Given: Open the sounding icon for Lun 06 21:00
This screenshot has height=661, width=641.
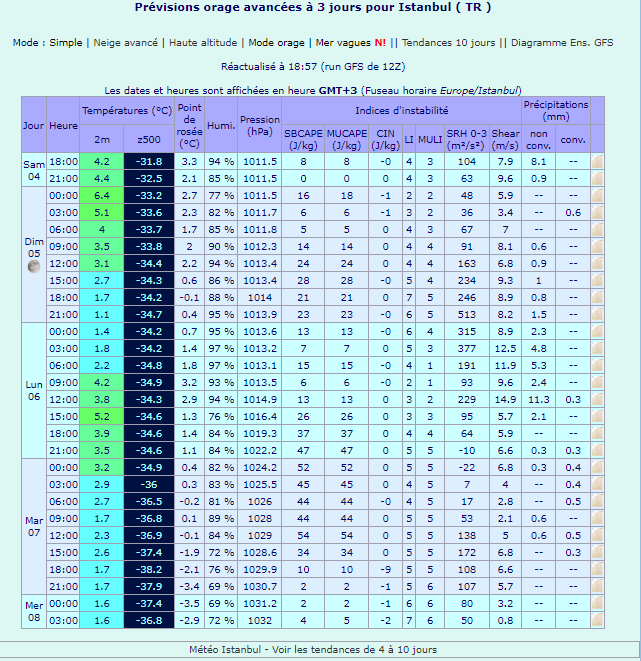Looking at the screenshot, I should (597, 451).
